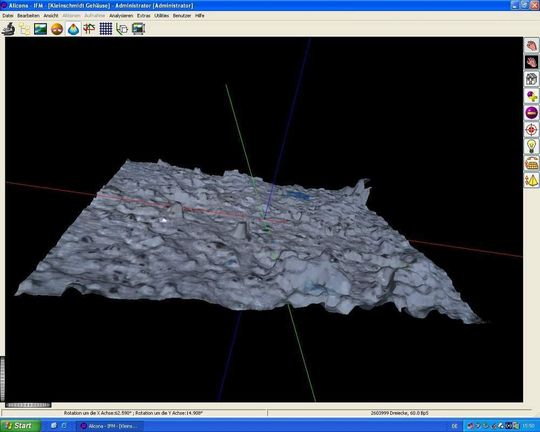Click the overlapping squares toolbar icon

(x=122, y=29)
